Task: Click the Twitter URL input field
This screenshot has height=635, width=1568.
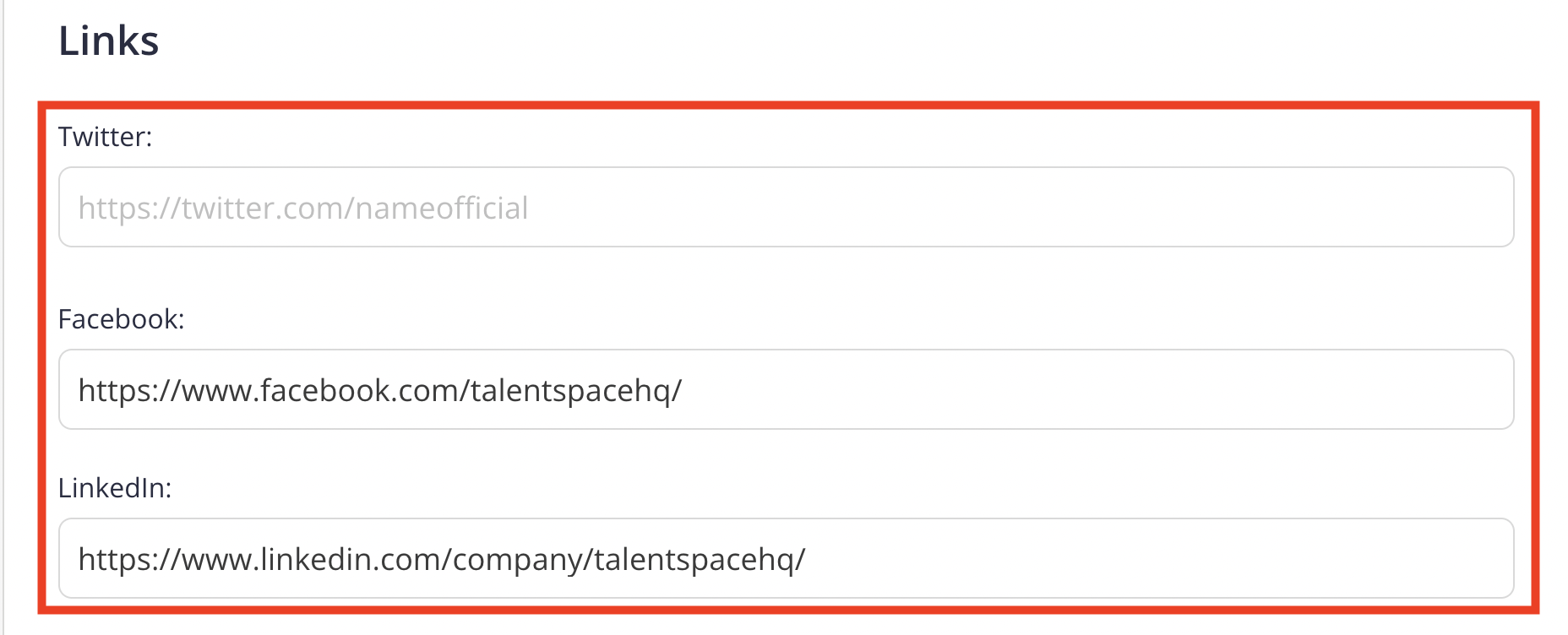Action: [786, 208]
